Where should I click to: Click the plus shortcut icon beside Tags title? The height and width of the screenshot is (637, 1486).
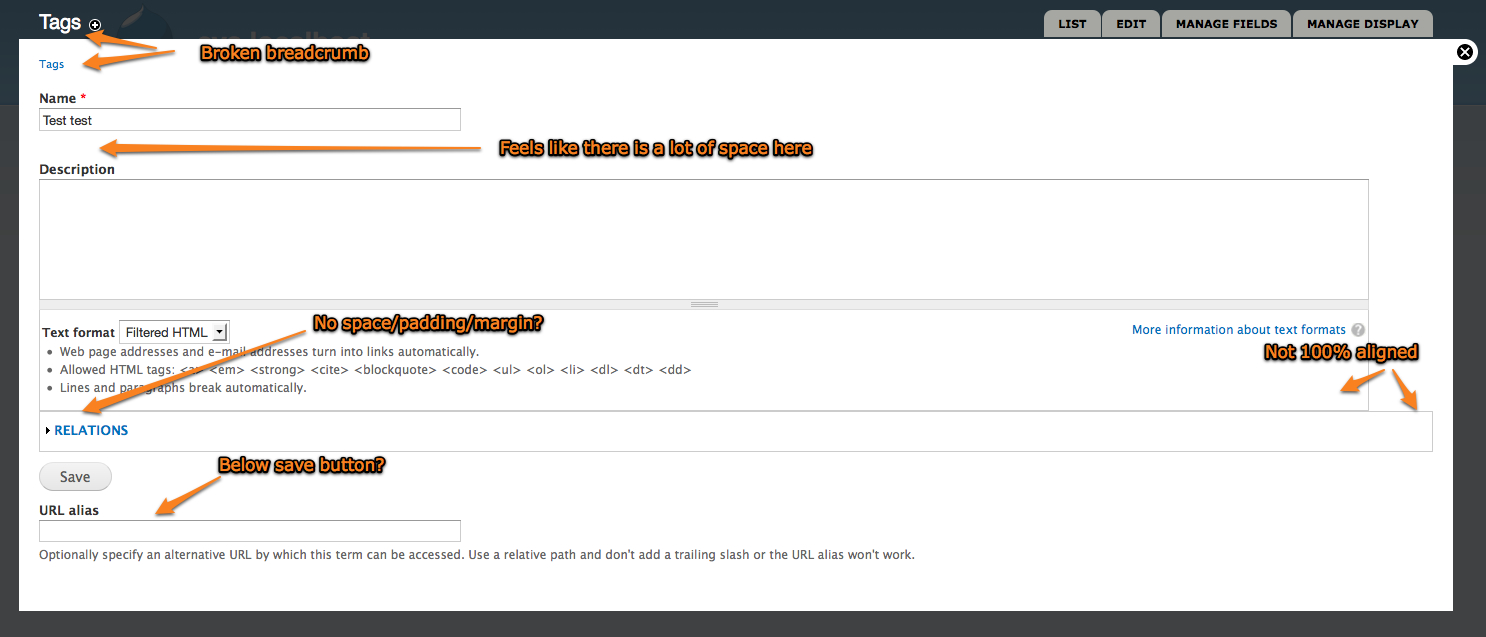pos(95,25)
